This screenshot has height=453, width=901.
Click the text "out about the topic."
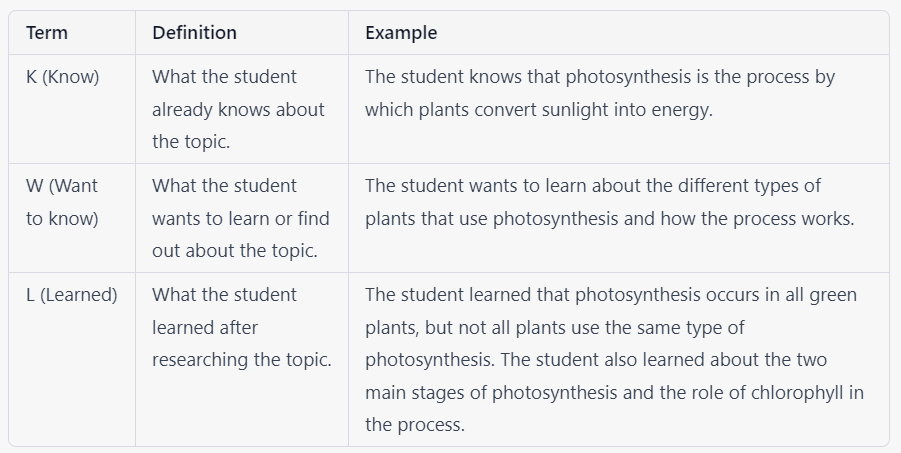click(x=235, y=251)
